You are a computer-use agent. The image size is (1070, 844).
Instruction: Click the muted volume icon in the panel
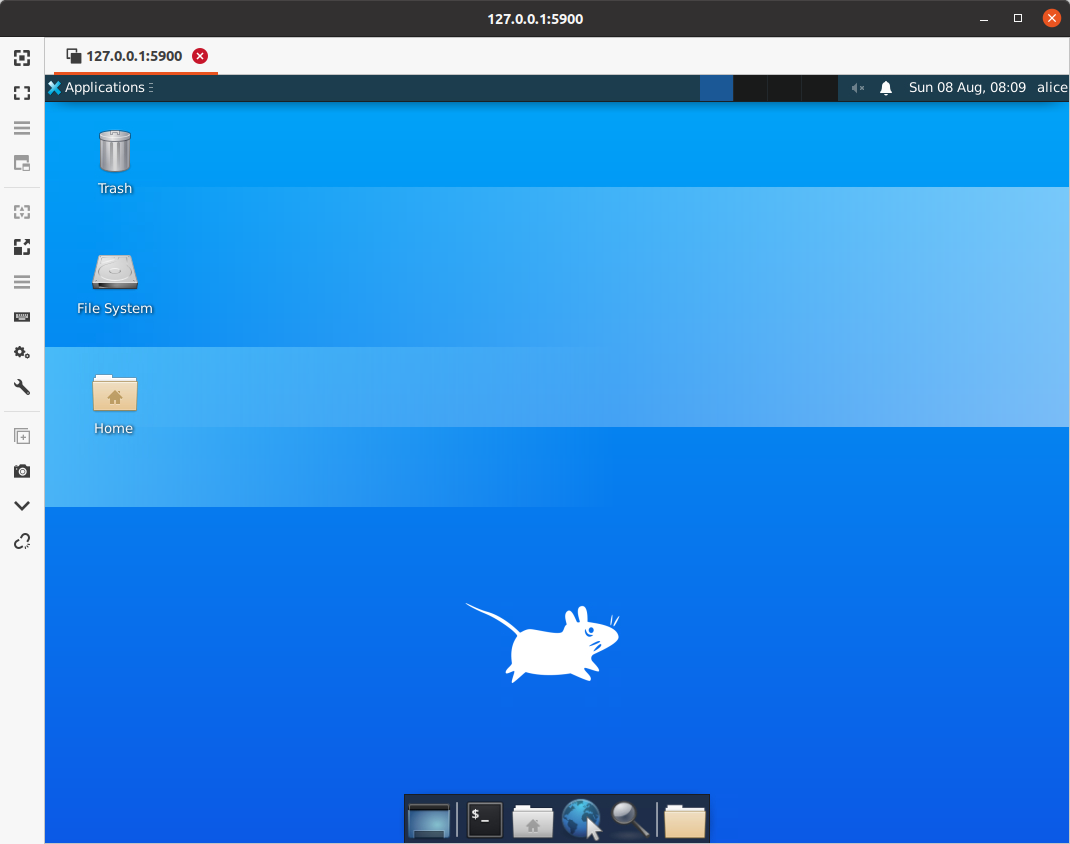coord(857,88)
